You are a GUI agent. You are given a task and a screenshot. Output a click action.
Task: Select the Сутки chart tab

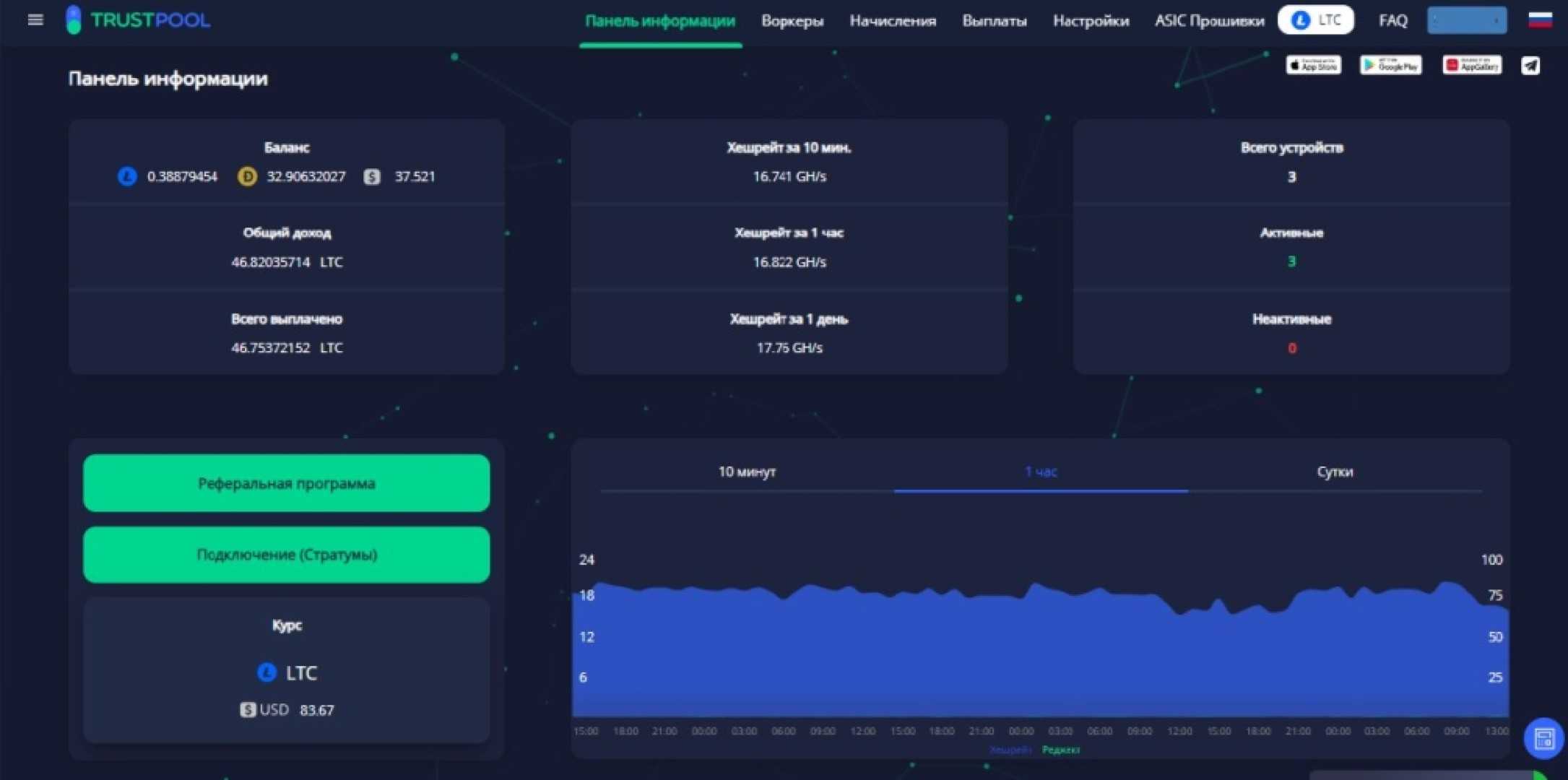click(x=1335, y=472)
